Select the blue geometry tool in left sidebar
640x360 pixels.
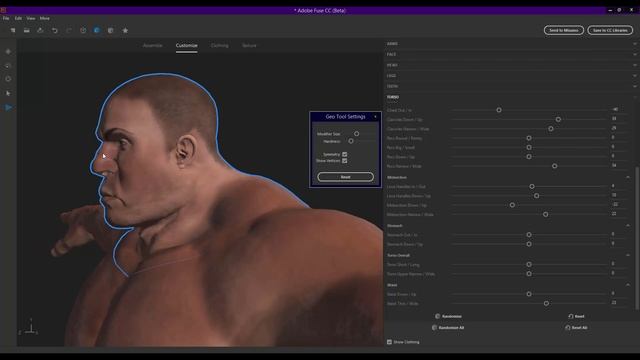click(8, 107)
